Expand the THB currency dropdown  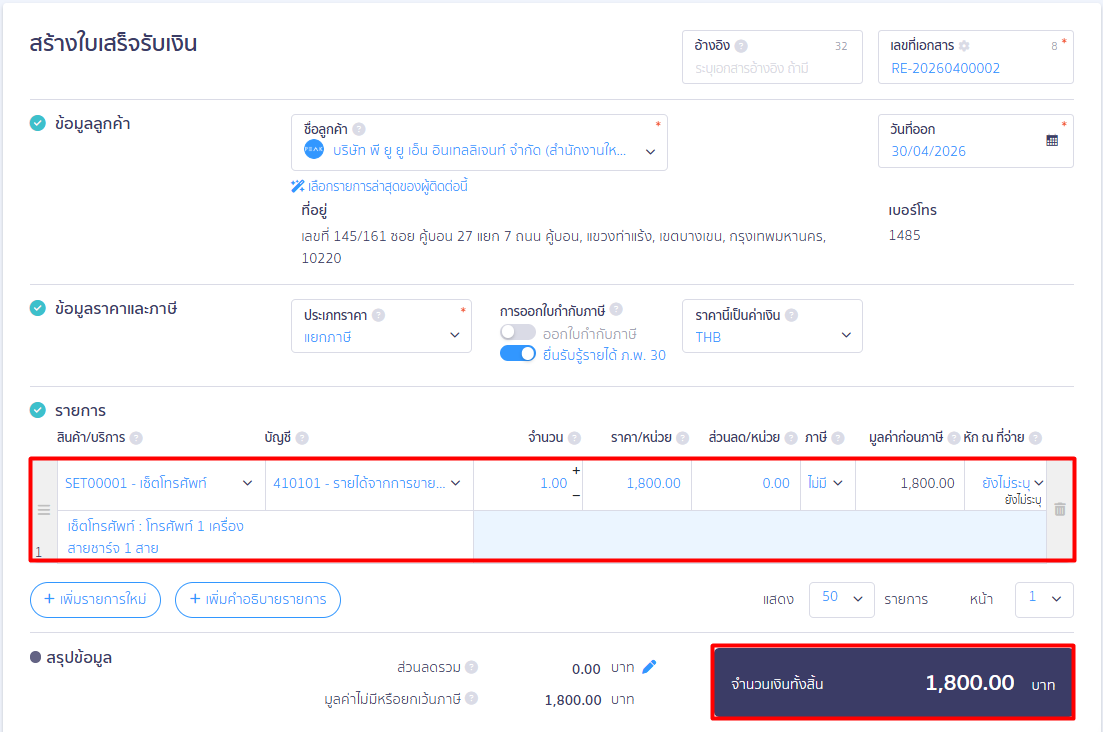[x=771, y=337]
